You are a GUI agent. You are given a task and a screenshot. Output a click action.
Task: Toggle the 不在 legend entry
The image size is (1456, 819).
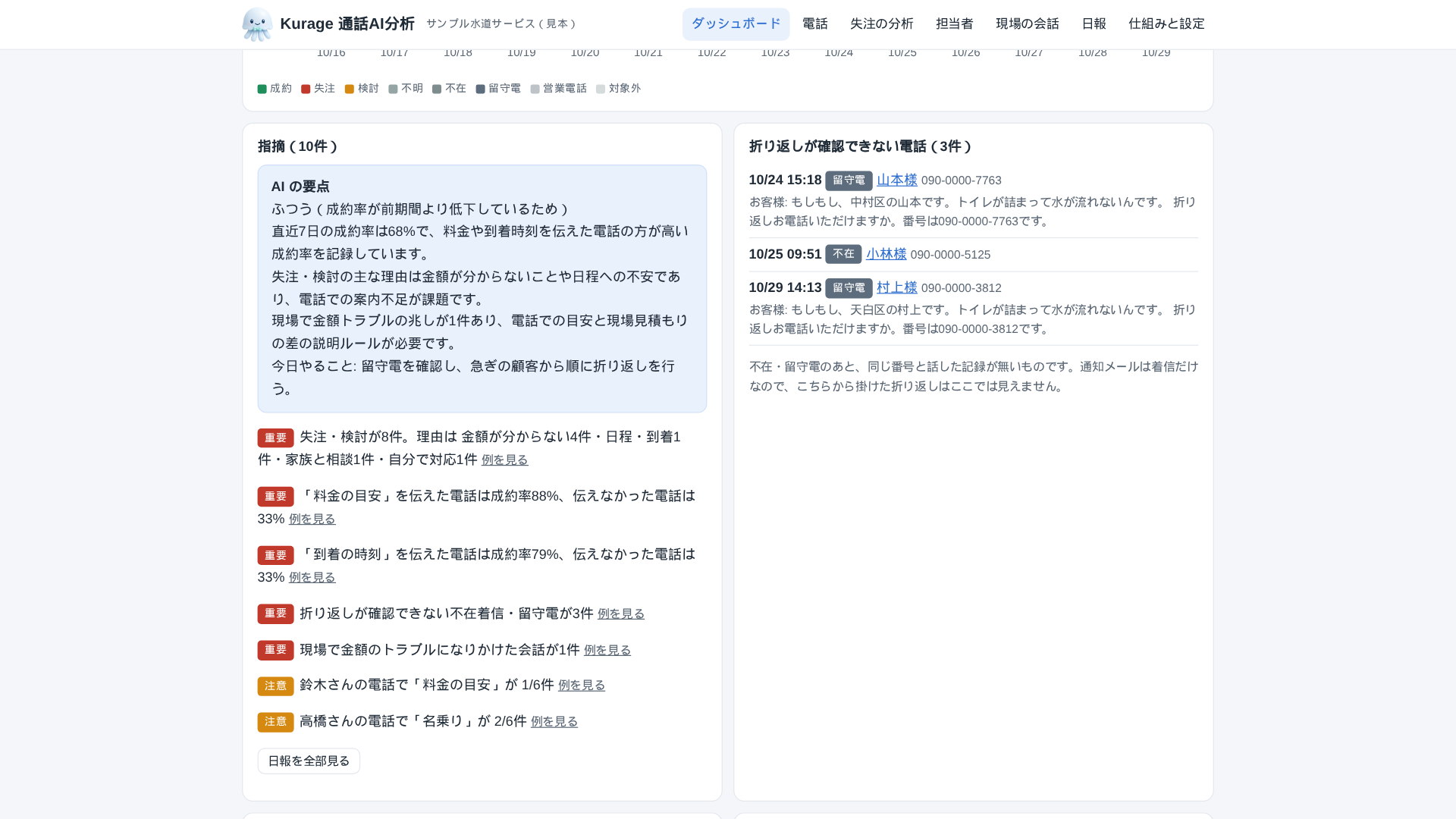point(449,89)
